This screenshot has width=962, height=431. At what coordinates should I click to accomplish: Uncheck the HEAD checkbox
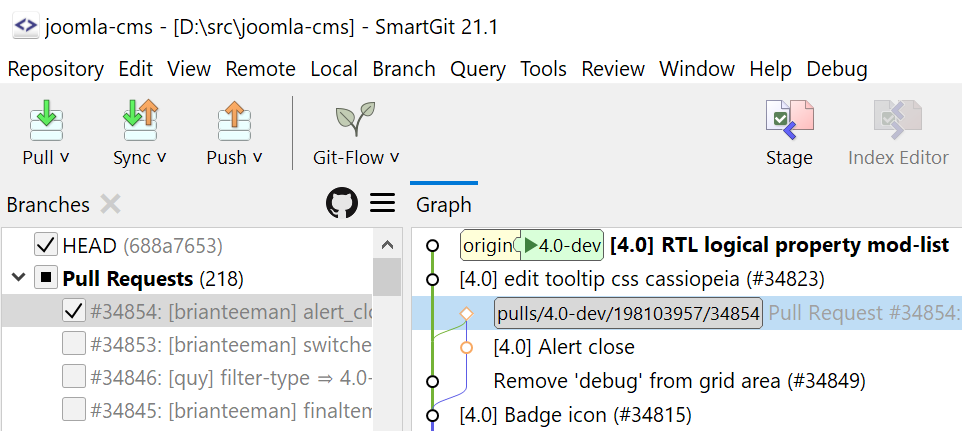tap(45, 245)
